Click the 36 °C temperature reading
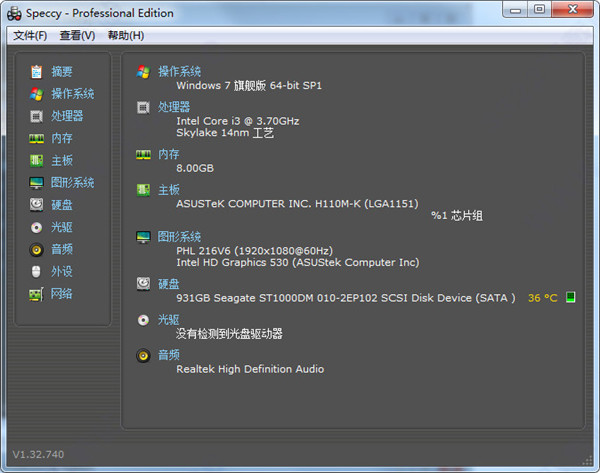 click(x=543, y=298)
